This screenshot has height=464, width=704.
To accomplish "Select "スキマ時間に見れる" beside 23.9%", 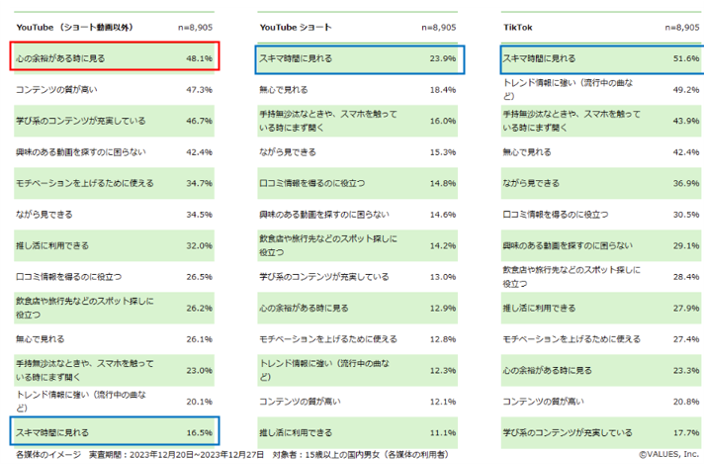I will (x=295, y=58).
